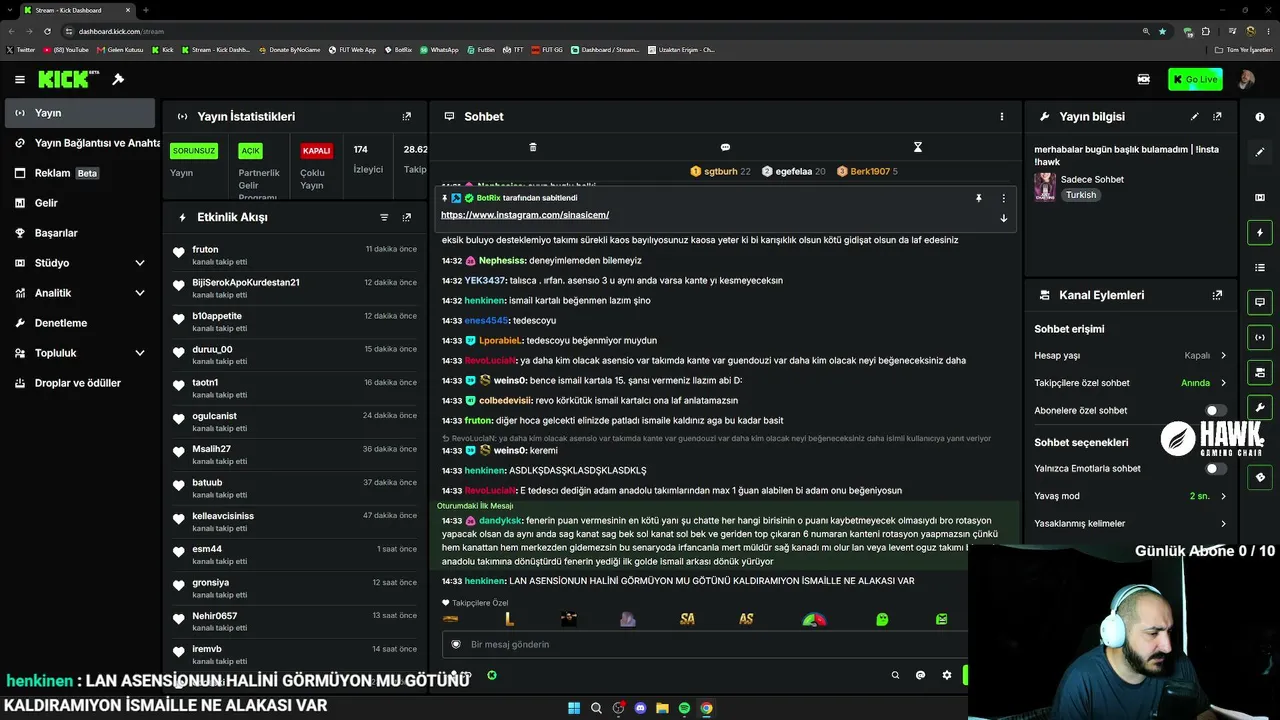Viewport: 1280px width, 720px height.
Task: Pop out the Yayın bilgisi panel
Action: point(1217,116)
